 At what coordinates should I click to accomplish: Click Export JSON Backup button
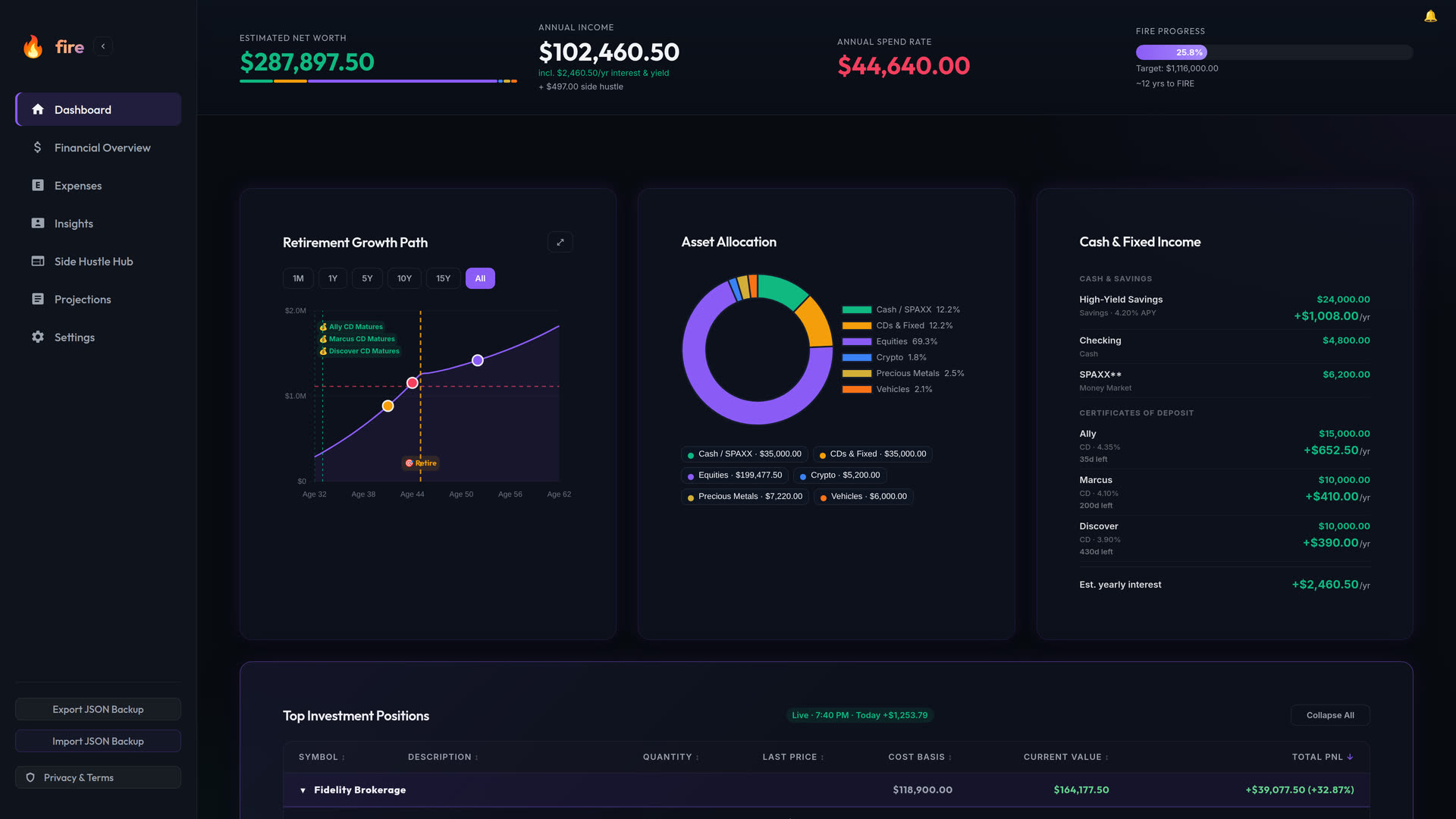98,709
